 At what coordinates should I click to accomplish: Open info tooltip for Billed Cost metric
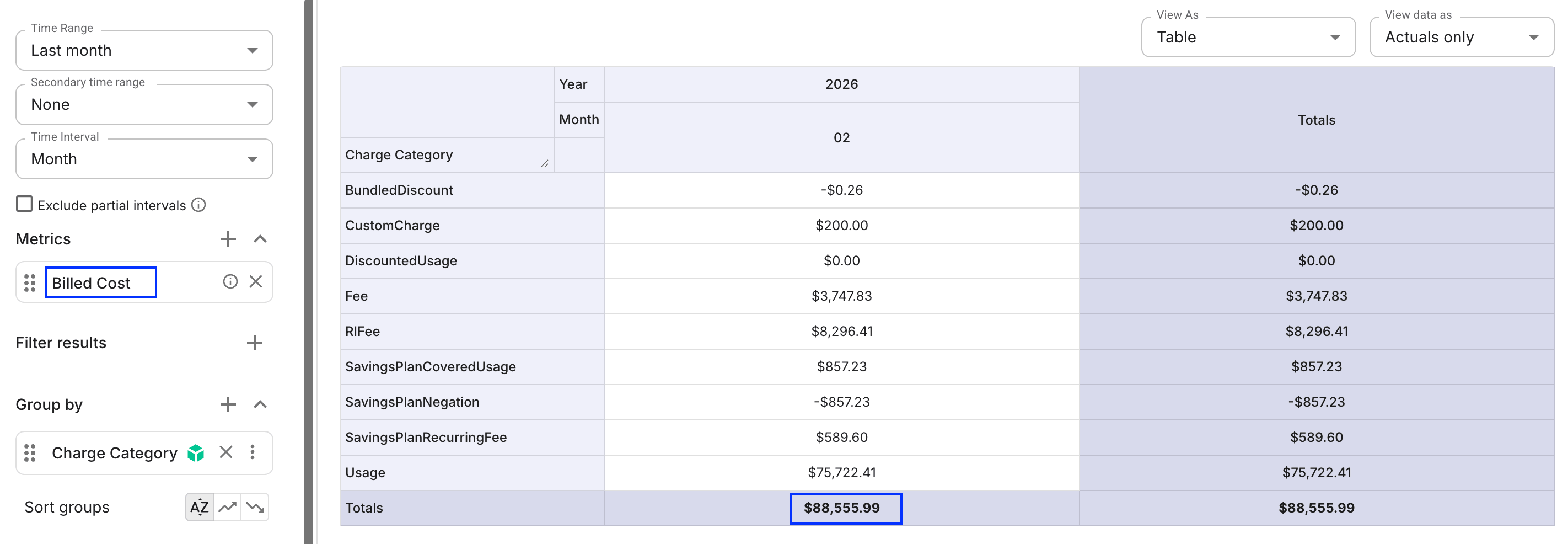tap(230, 281)
